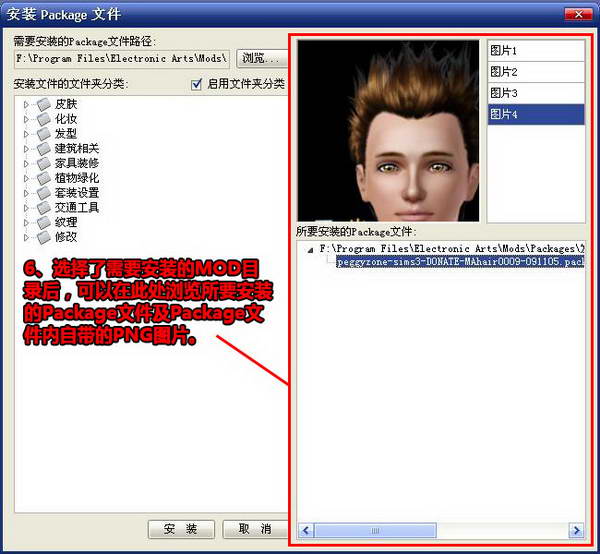The image size is (600, 554).
Task: Expand the 皮肤 tree node arrow
Action: (26, 104)
